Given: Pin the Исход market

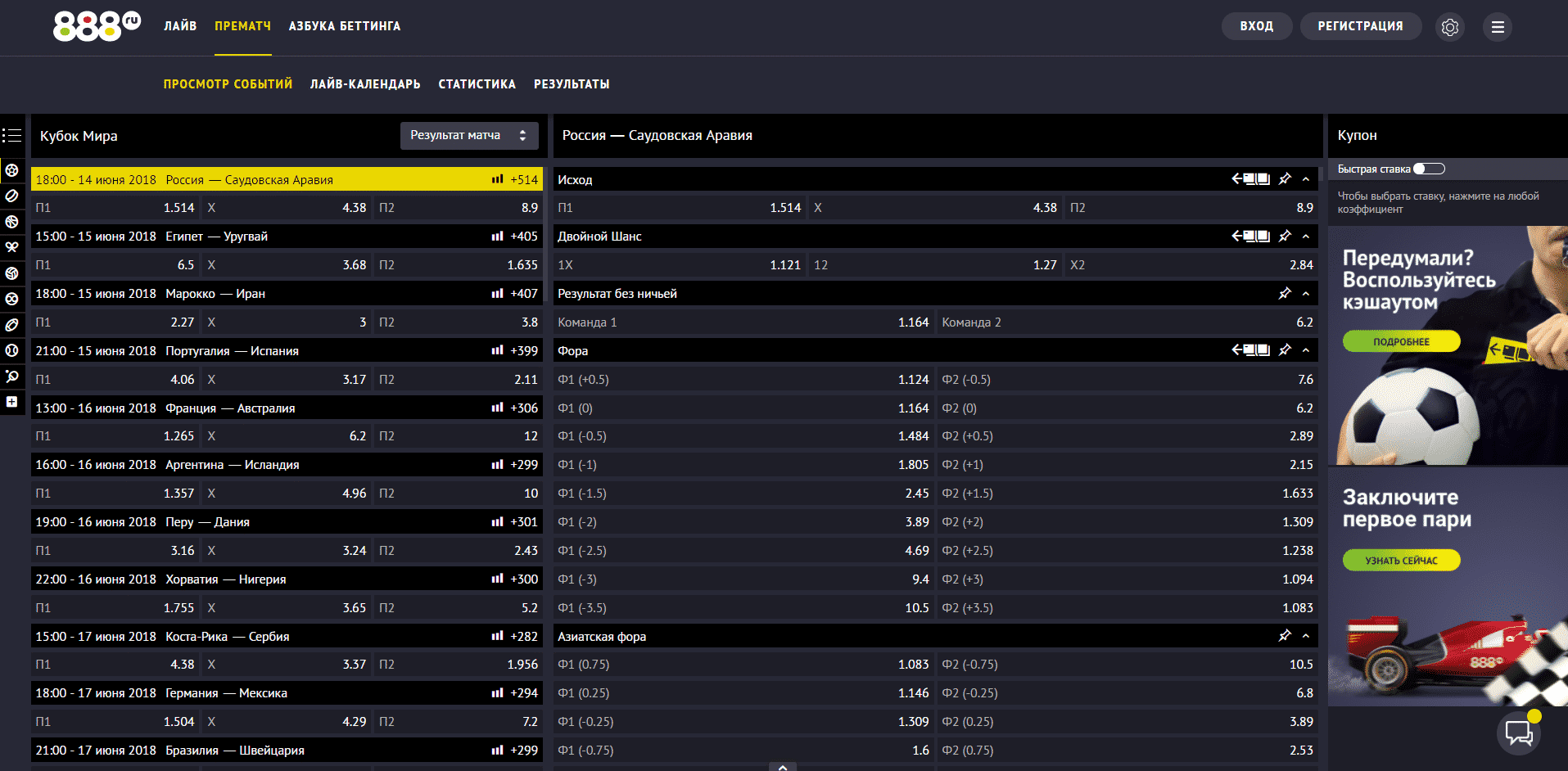Looking at the screenshot, I should click(1285, 178).
